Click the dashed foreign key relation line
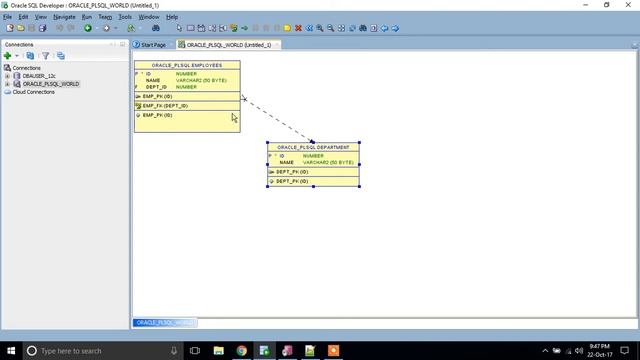Viewport: 640px width, 360px height. click(x=278, y=120)
